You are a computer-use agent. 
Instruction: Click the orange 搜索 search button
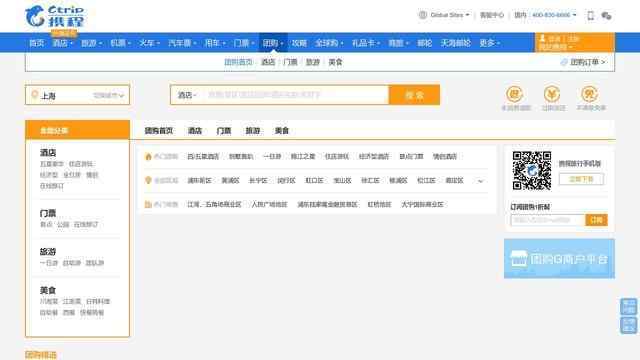[414, 95]
